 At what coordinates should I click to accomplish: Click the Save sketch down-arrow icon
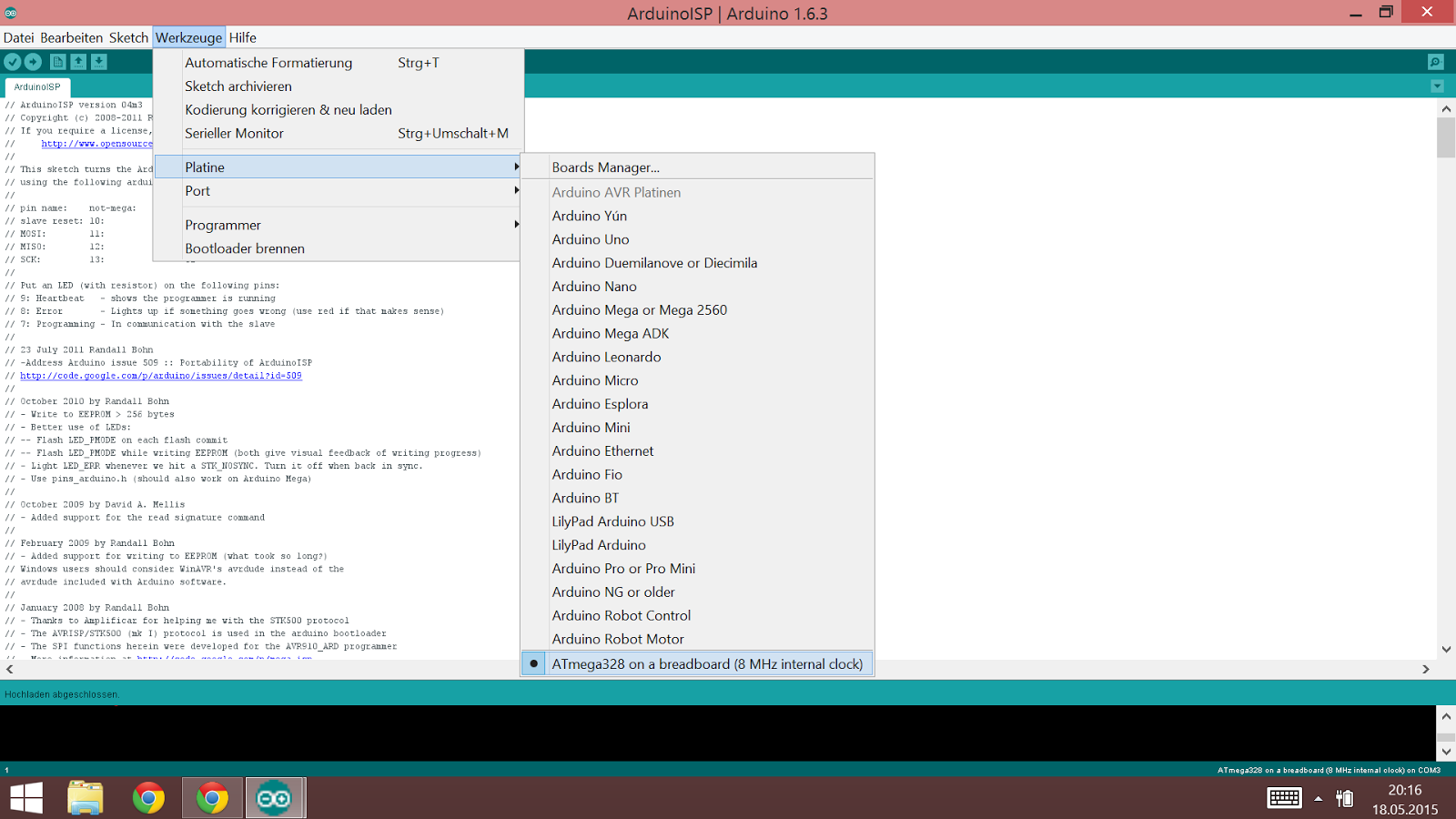(99, 62)
